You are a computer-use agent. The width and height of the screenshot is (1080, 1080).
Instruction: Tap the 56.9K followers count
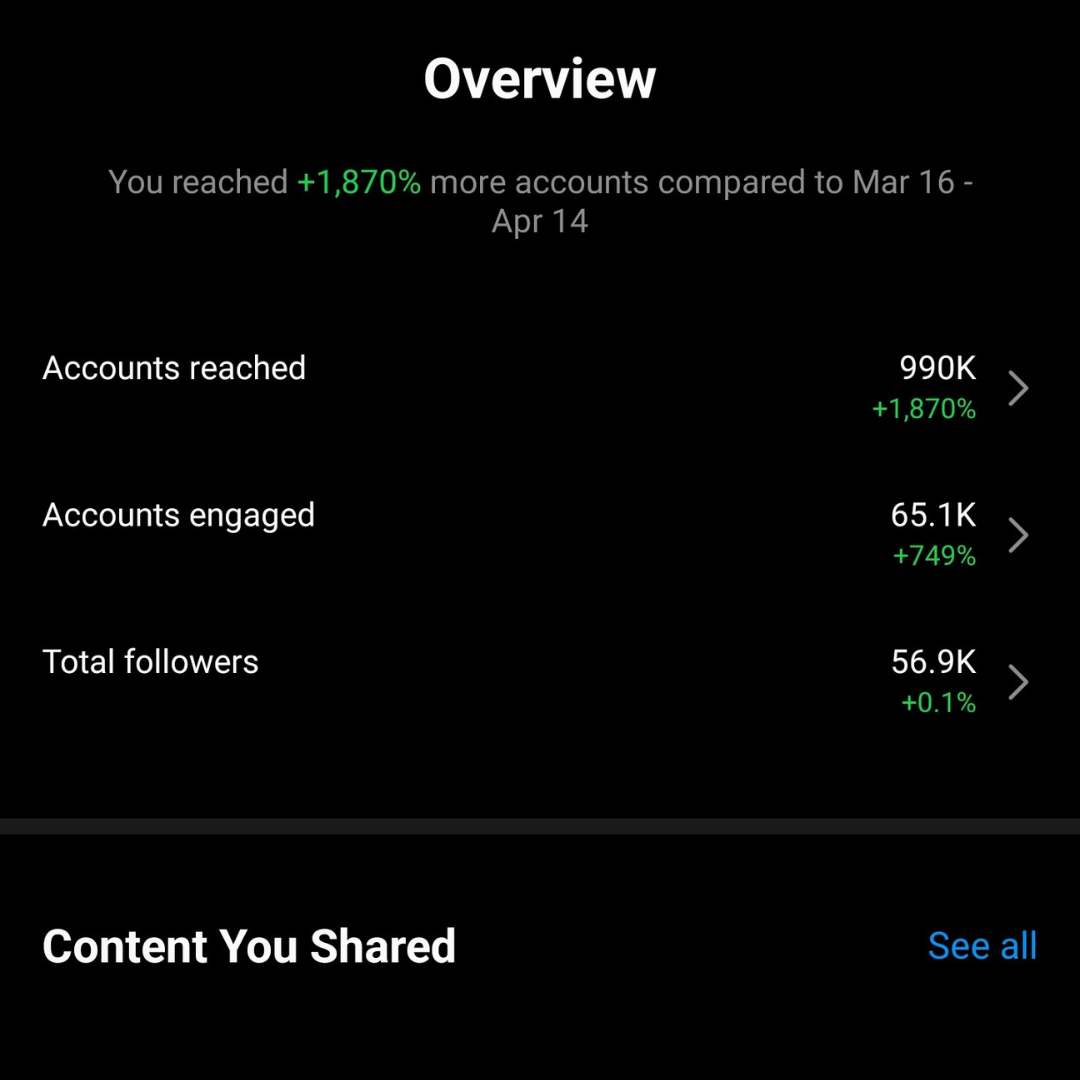[x=933, y=661]
